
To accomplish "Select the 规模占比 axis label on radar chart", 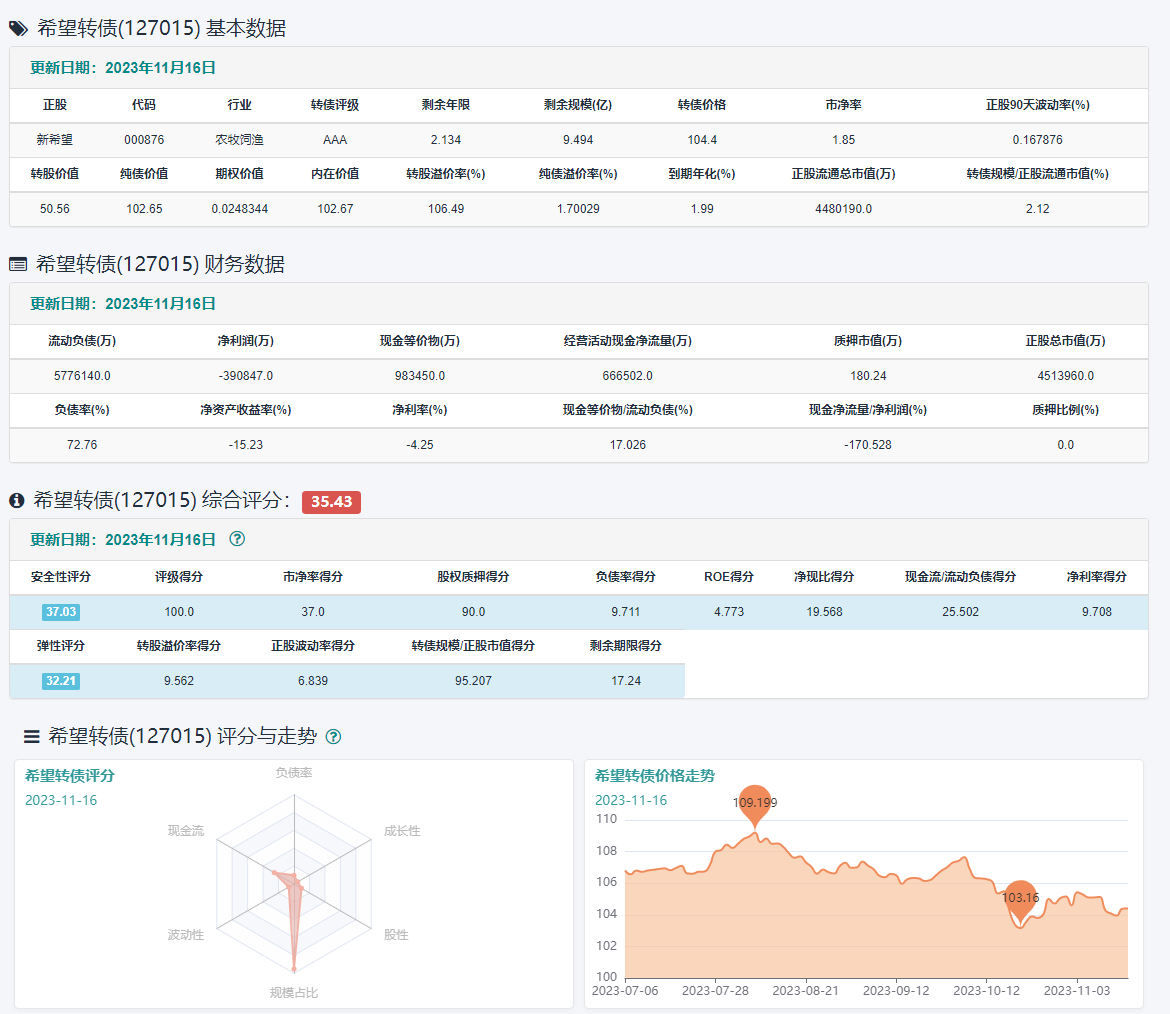I will point(294,993).
